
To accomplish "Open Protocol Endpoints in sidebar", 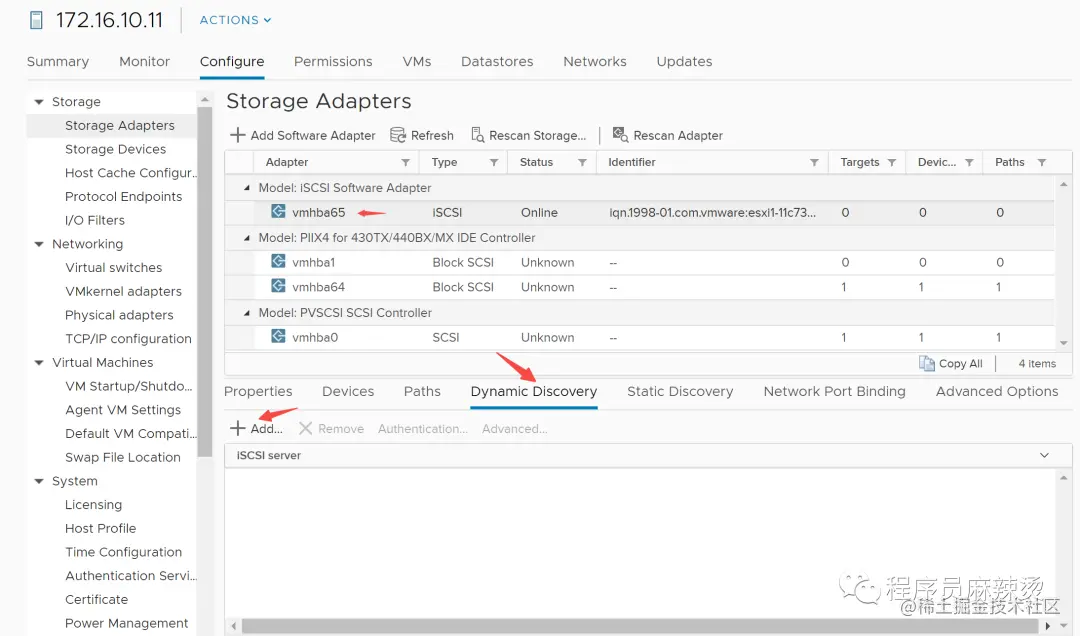I will click(x=123, y=196).
